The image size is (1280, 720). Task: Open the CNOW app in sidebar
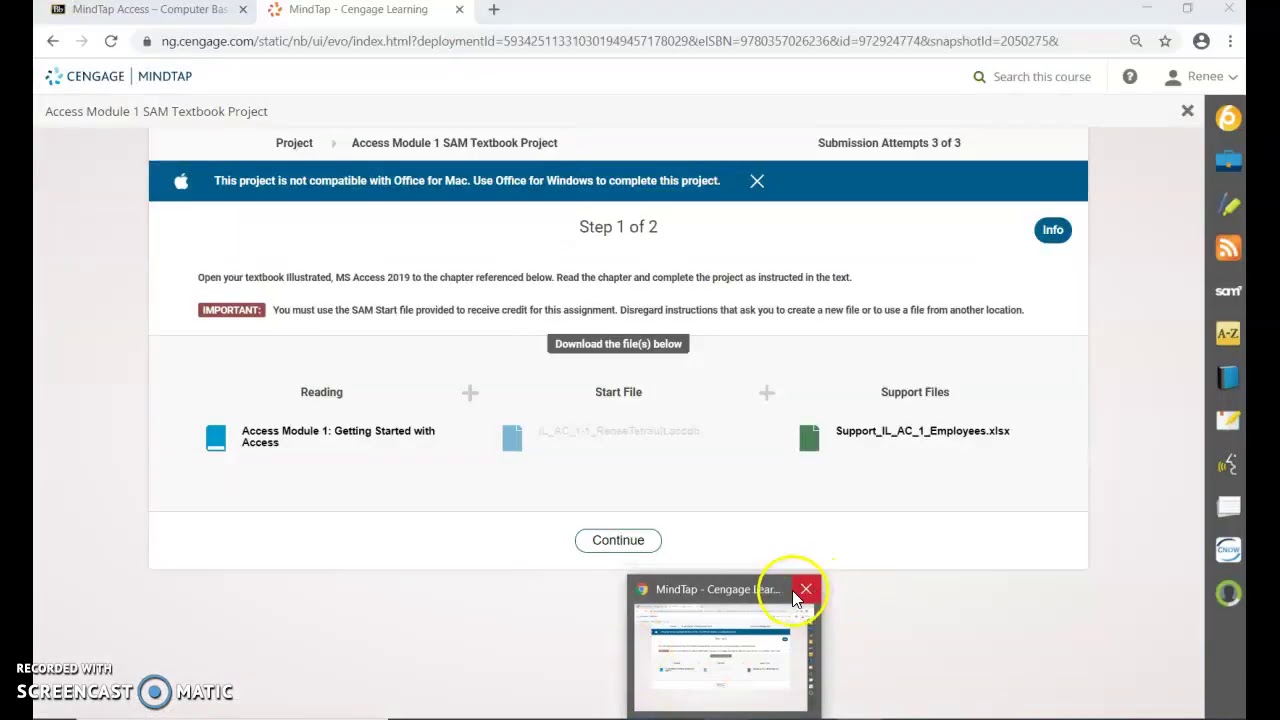1228,550
